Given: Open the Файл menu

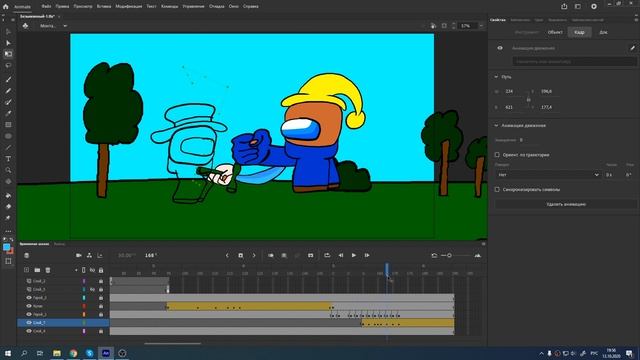Looking at the screenshot, I should click(x=46, y=7).
